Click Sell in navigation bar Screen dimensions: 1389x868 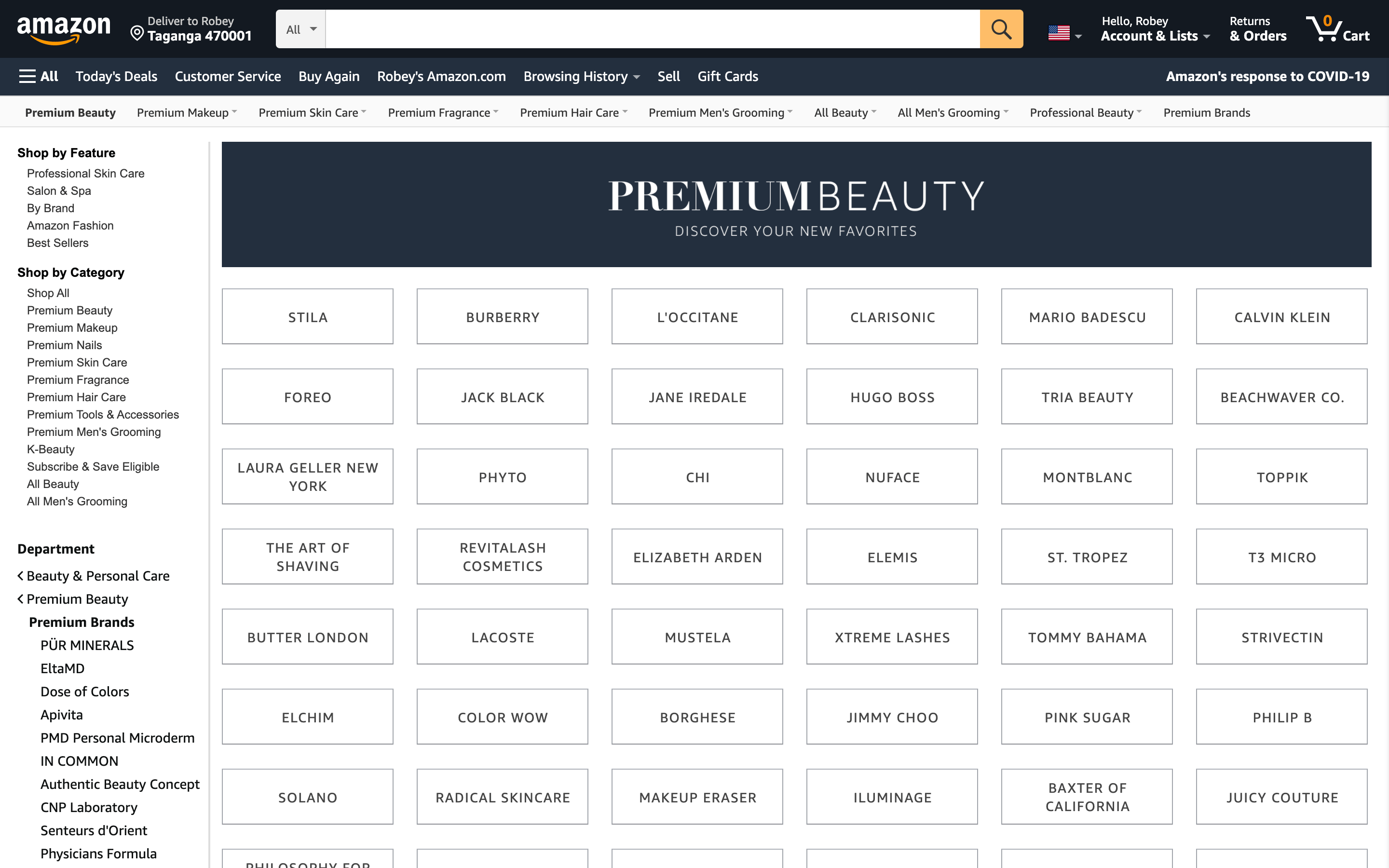[668, 76]
